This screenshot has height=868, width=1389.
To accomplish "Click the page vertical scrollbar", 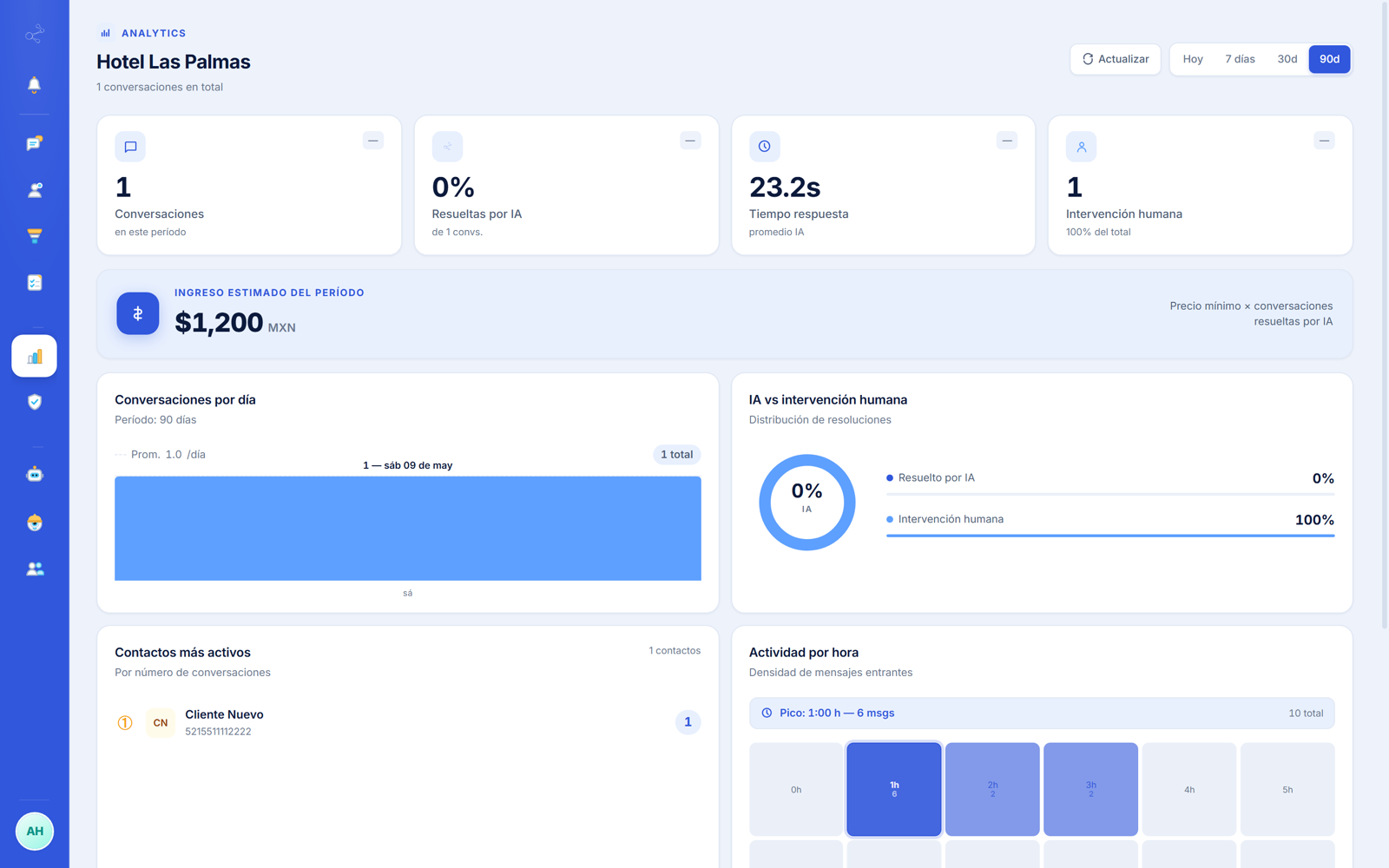I will pyautogui.click(x=1384, y=314).
